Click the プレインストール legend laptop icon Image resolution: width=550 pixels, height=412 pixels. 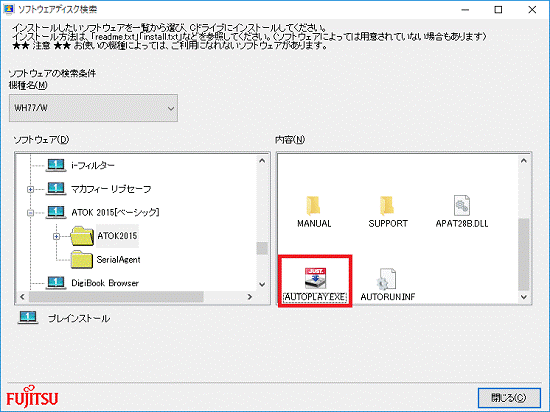[28, 318]
